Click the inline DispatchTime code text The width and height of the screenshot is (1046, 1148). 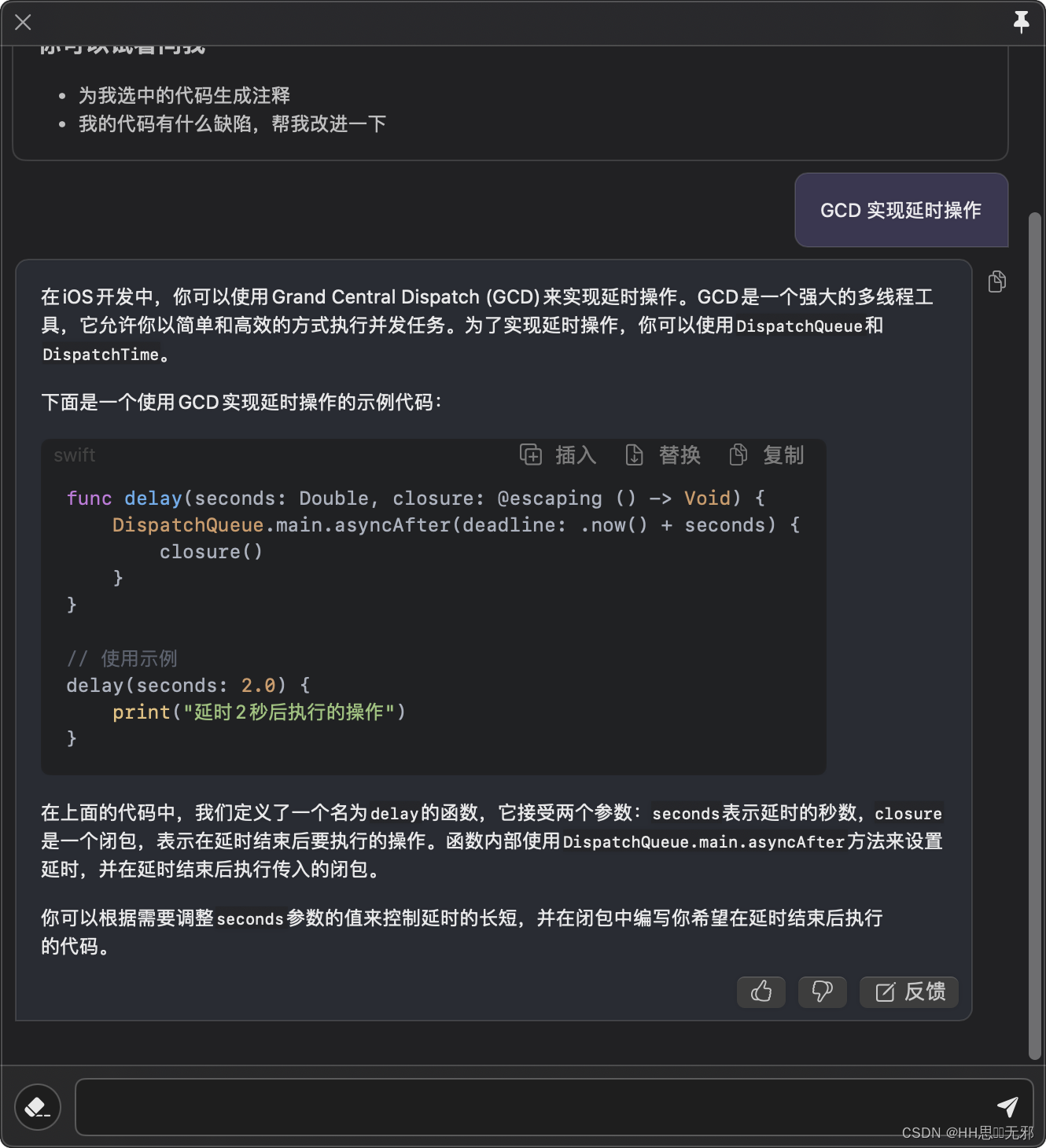click(x=101, y=355)
